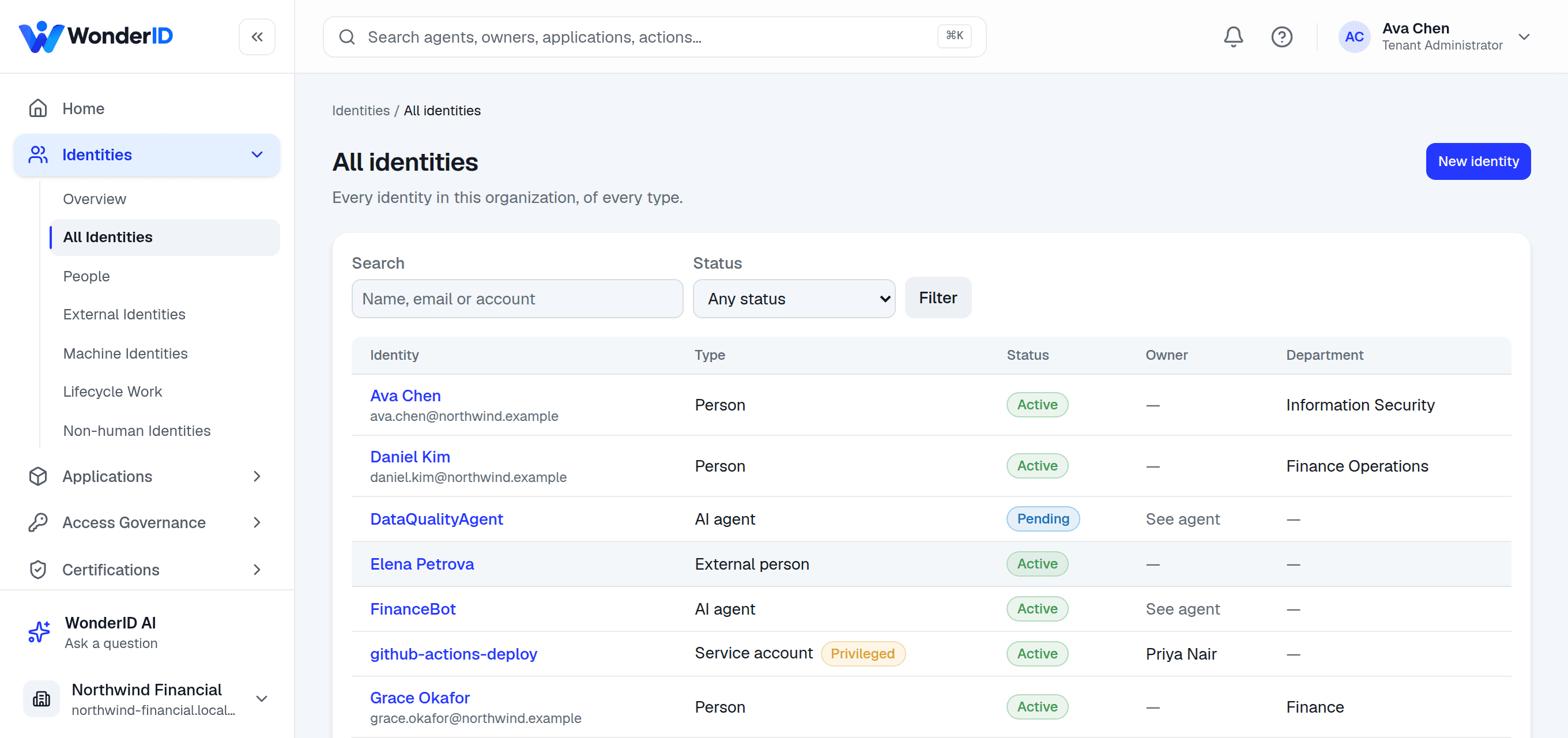Click the search magnifier icon
Screen dimensions: 1568x738
coord(347,37)
